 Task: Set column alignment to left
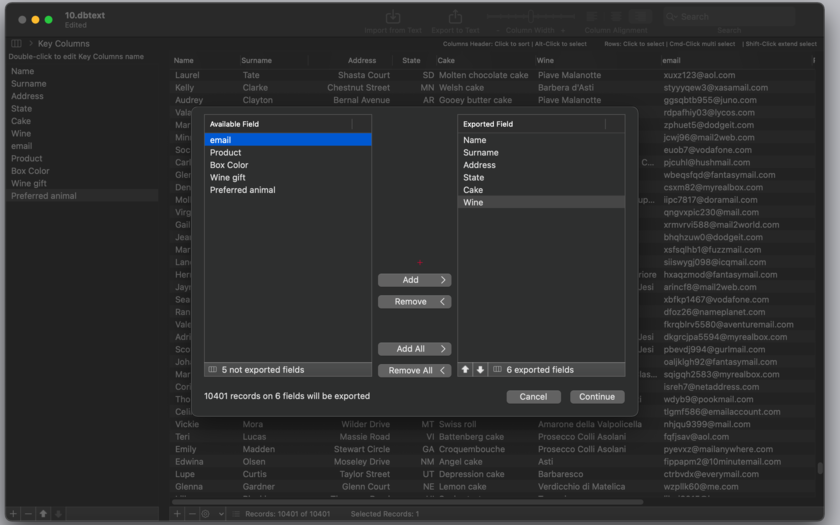click(592, 17)
